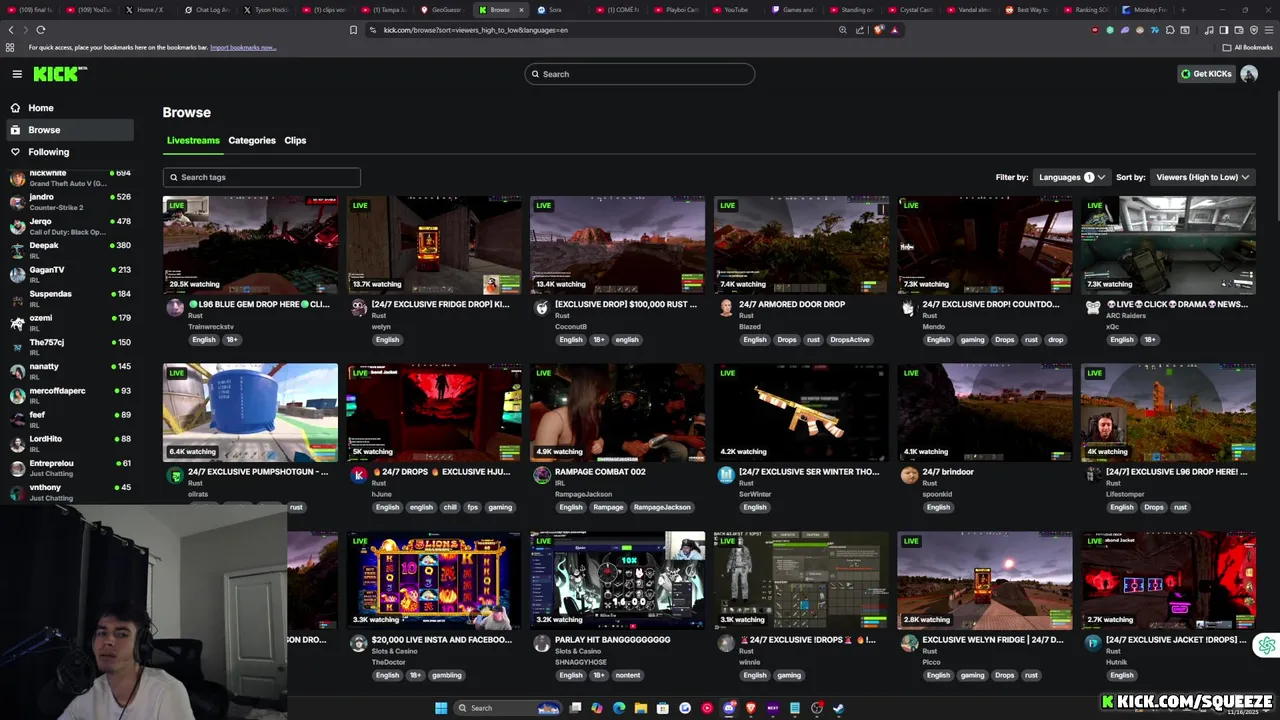Image resolution: width=1280 pixels, height=720 pixels.
Task: Click the DropsActive tag on Blazed stream
Action: [x=850, y=340]
